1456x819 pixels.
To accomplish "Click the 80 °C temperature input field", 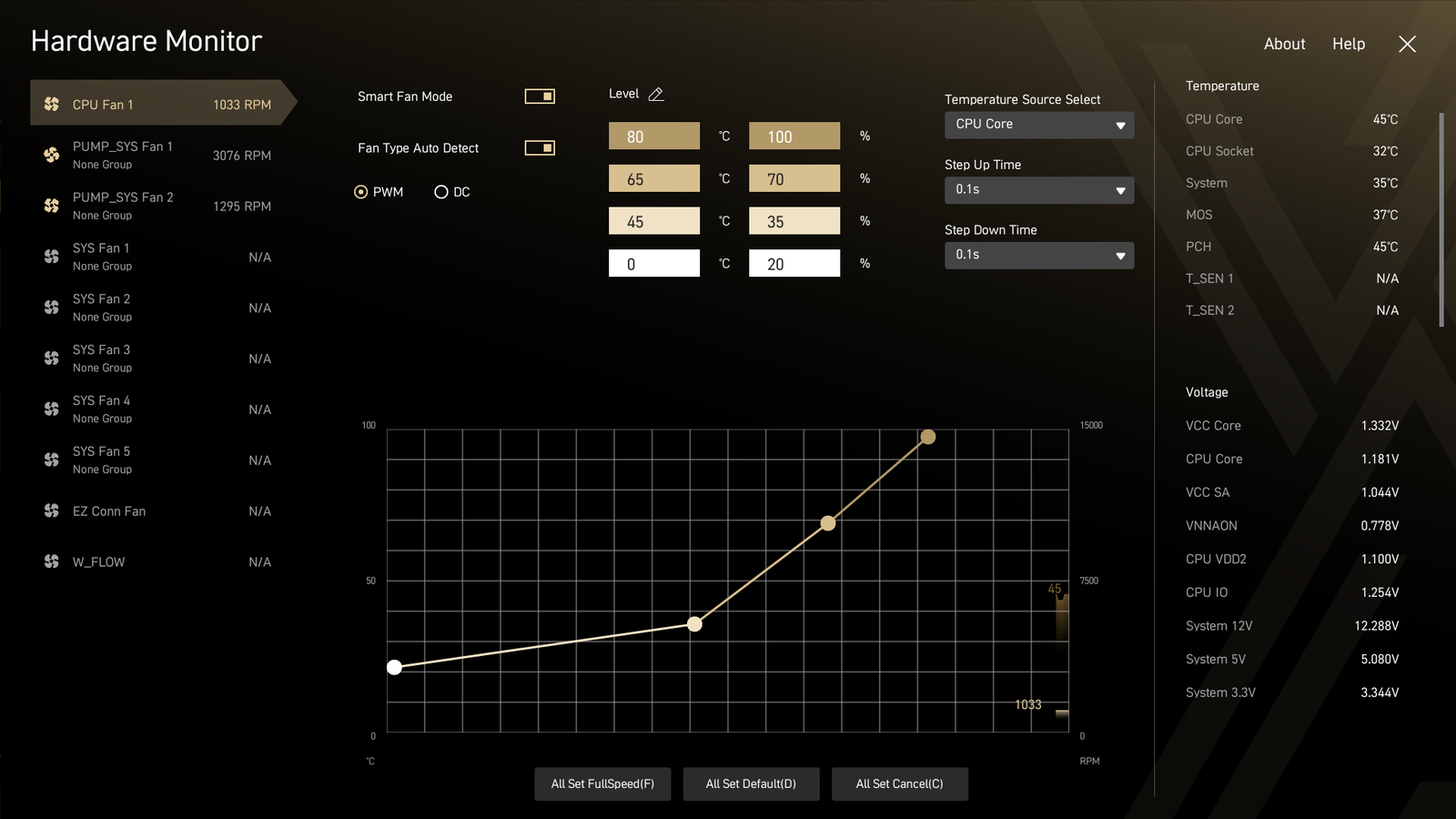I will [654, 136].
